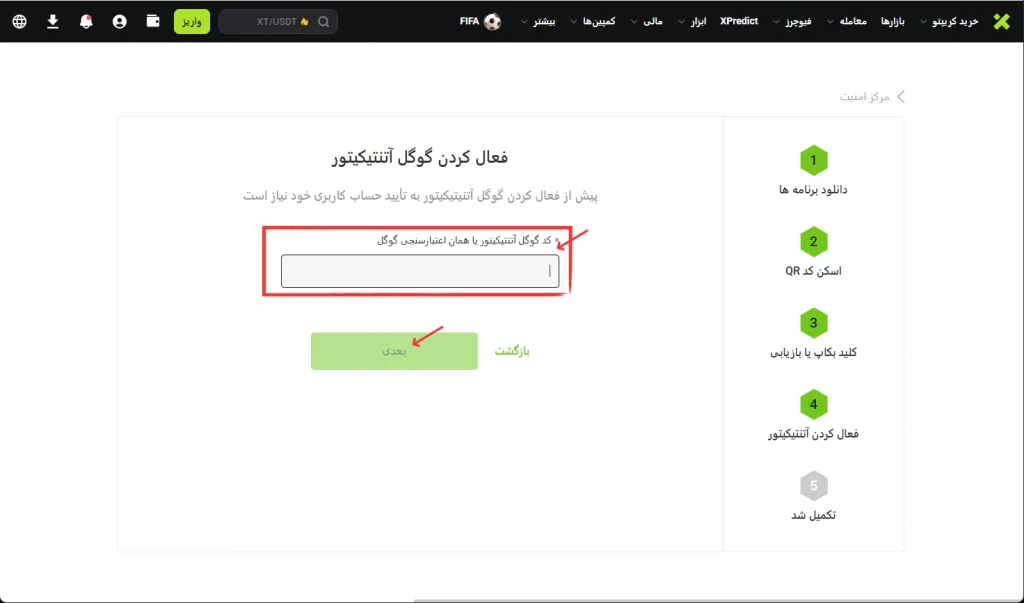Select step 2 hexagon icon
Image resolution: width=1024 pixels, height=603 pixels.
[x=814, y=242]
